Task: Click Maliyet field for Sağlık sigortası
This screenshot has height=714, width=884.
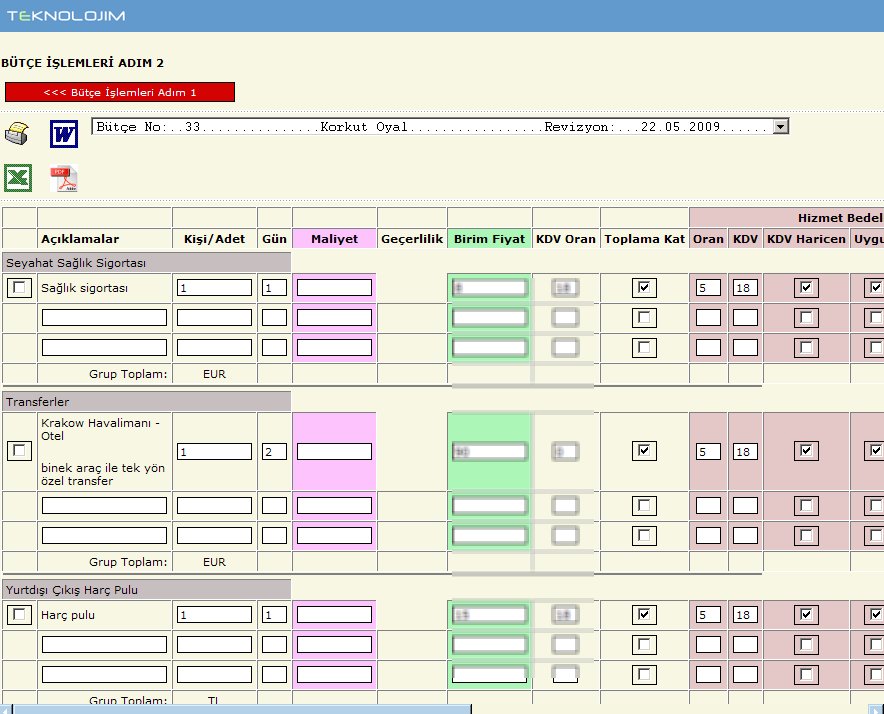Action: [334, 288]
